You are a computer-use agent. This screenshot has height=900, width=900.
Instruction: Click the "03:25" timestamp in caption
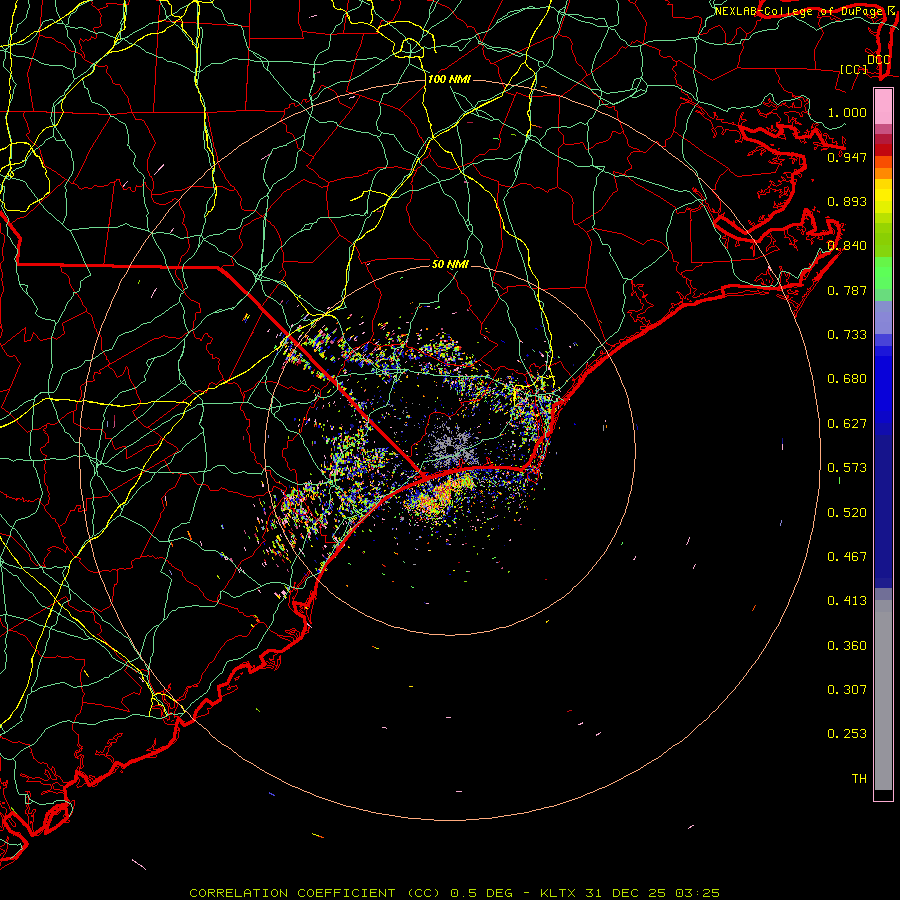pyautogui.click(x=697, y=893)
